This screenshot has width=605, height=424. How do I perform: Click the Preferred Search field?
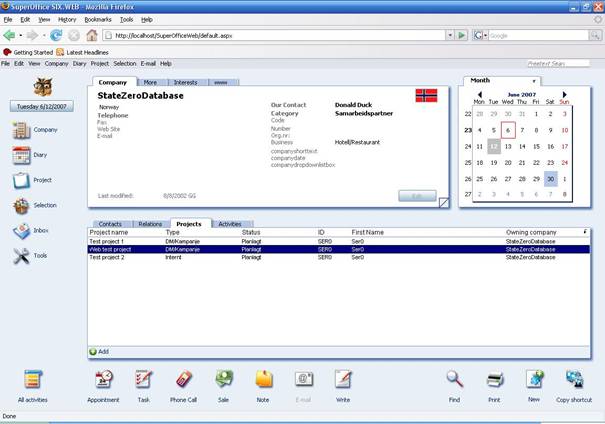[558, 64]
